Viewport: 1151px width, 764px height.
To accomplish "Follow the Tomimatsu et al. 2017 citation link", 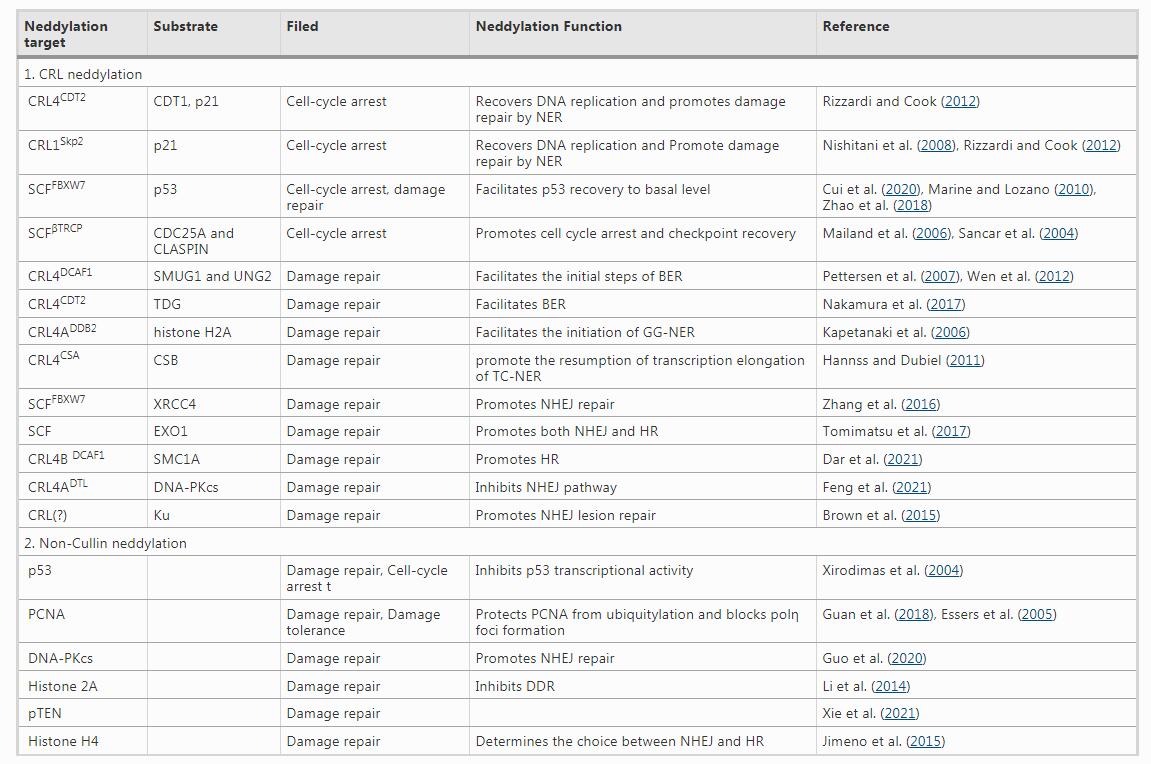I will pyautogui.click(x=950, y=431).
